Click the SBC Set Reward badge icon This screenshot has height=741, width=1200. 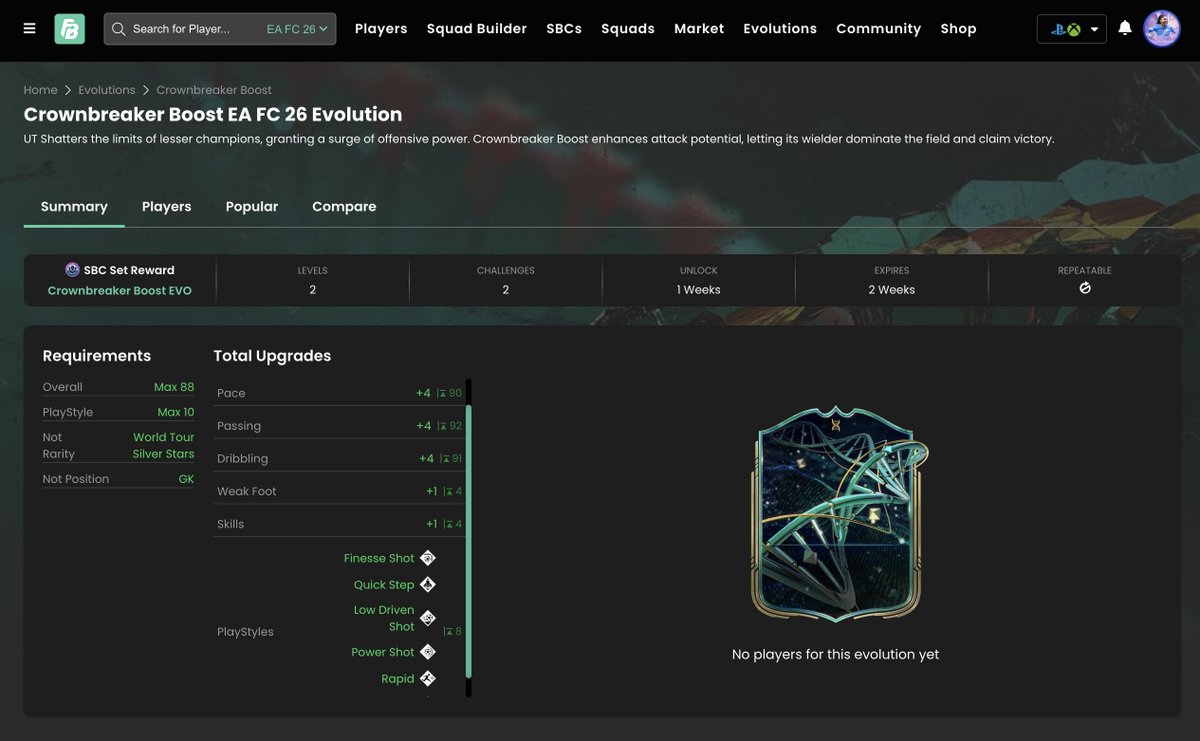[x=72, y=270]
